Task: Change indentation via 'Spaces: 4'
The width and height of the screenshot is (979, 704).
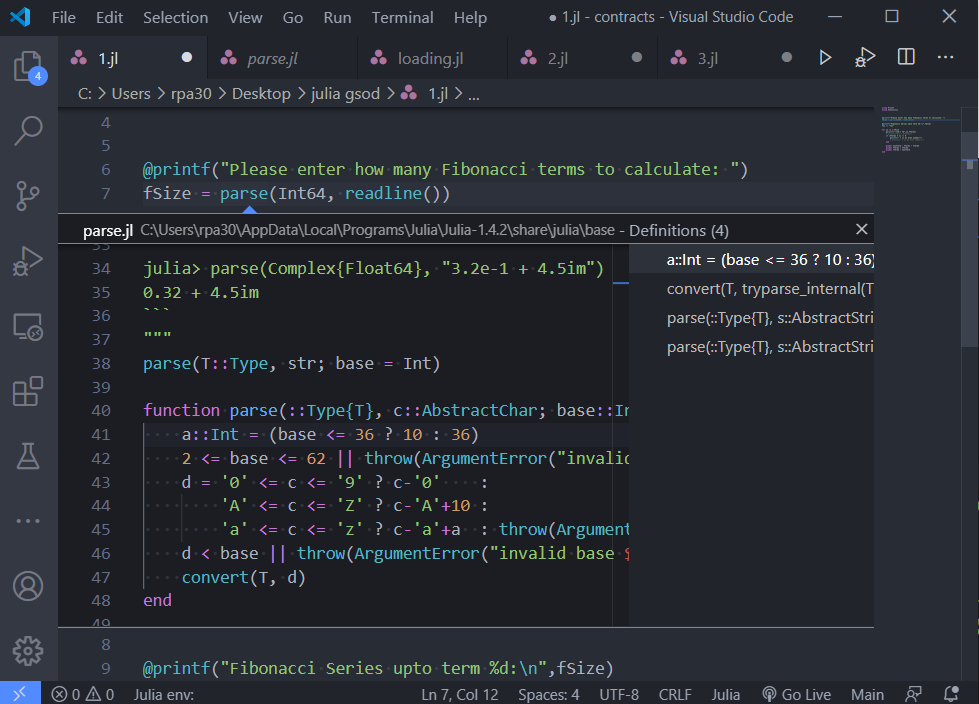Action: (548, 694)
